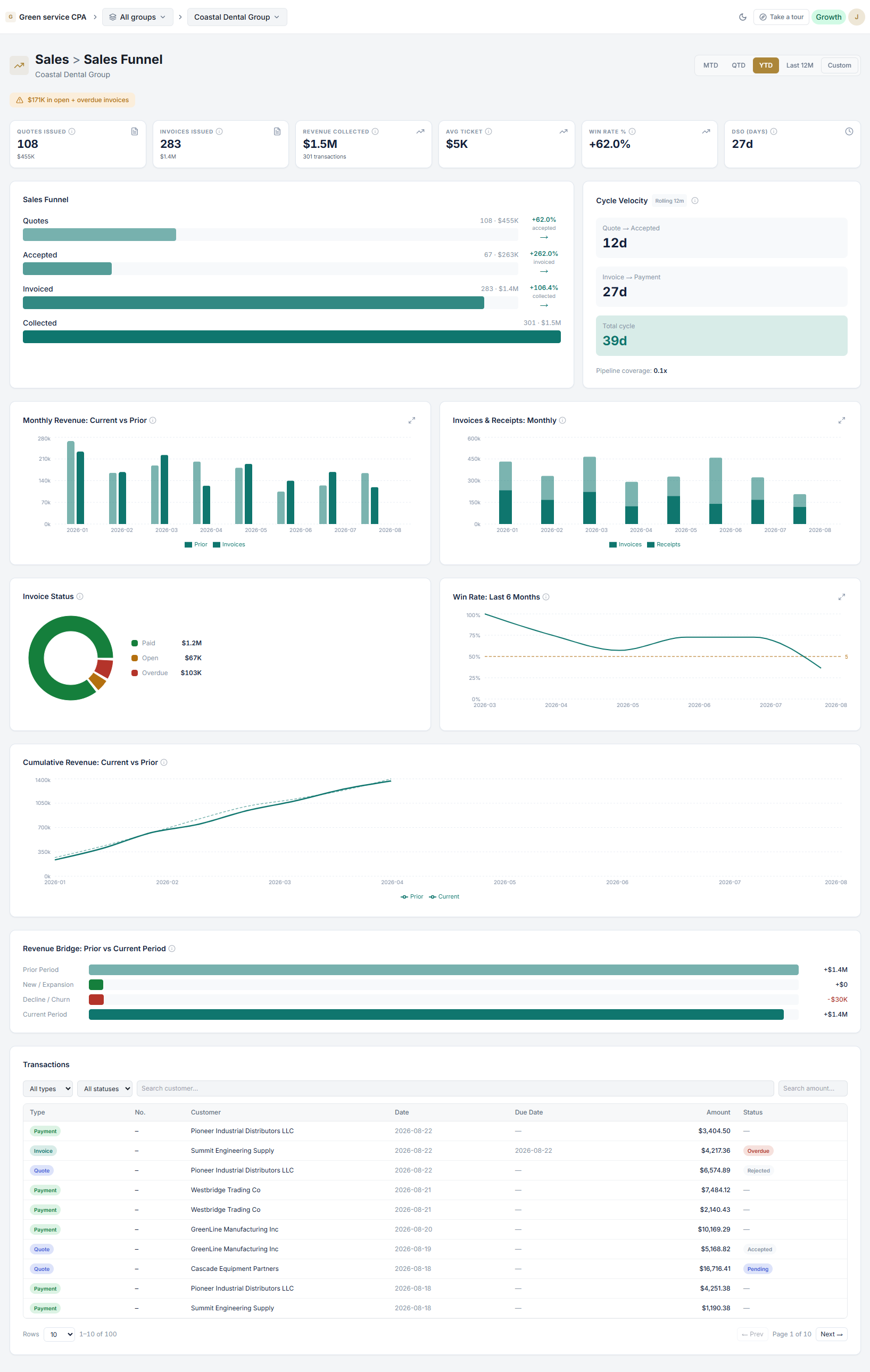Click info icon next to Cumulative Revenue title

(x=163, y=762)
